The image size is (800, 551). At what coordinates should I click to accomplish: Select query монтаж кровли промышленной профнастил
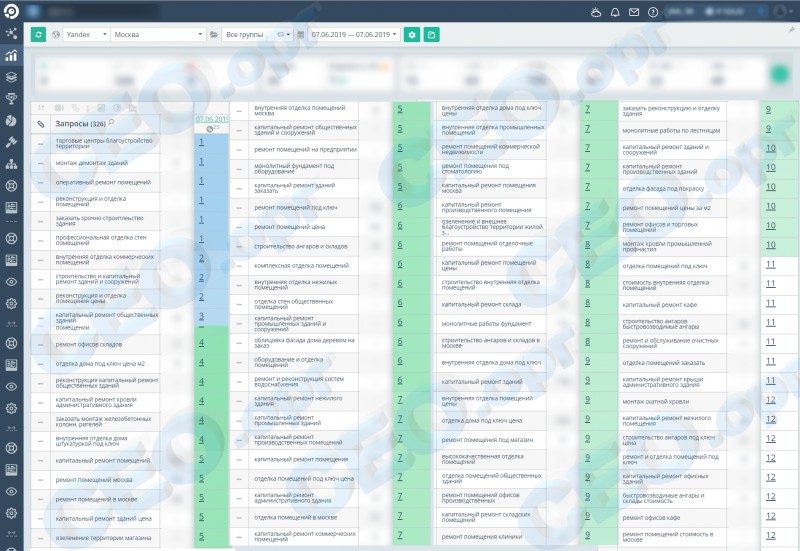[667, 246]
